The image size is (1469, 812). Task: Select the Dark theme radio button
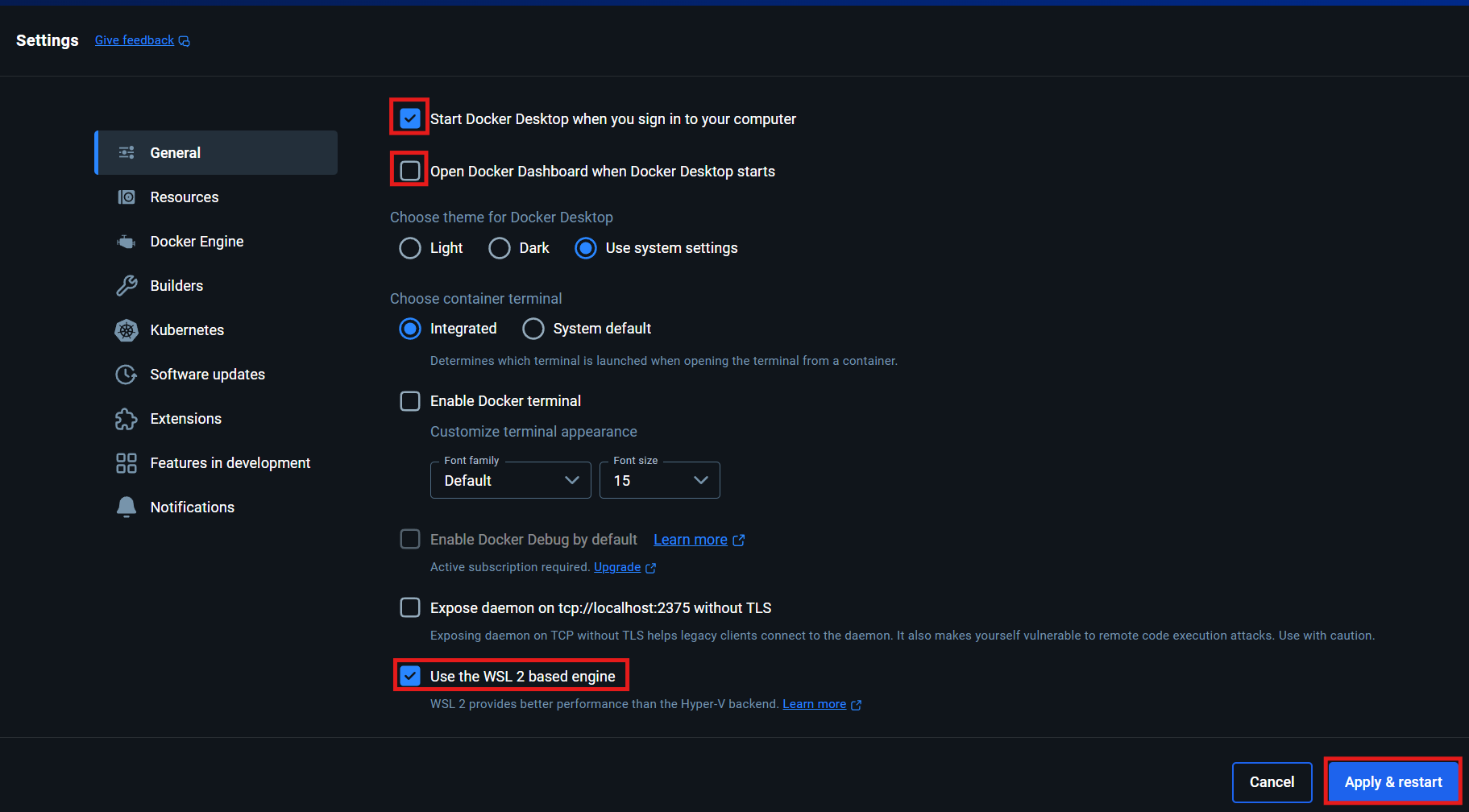500,248
